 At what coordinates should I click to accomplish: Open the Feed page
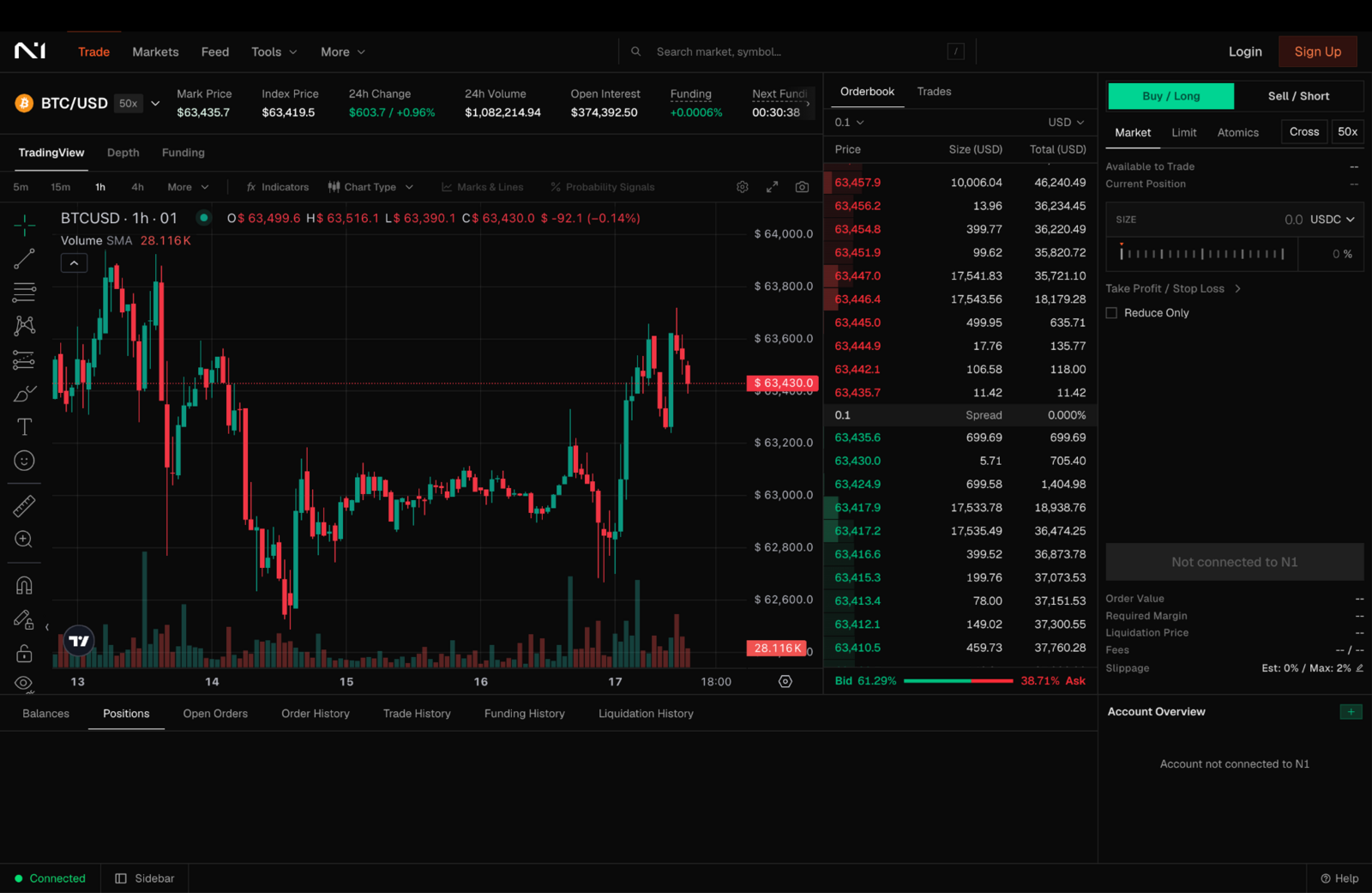coord(214,51)
